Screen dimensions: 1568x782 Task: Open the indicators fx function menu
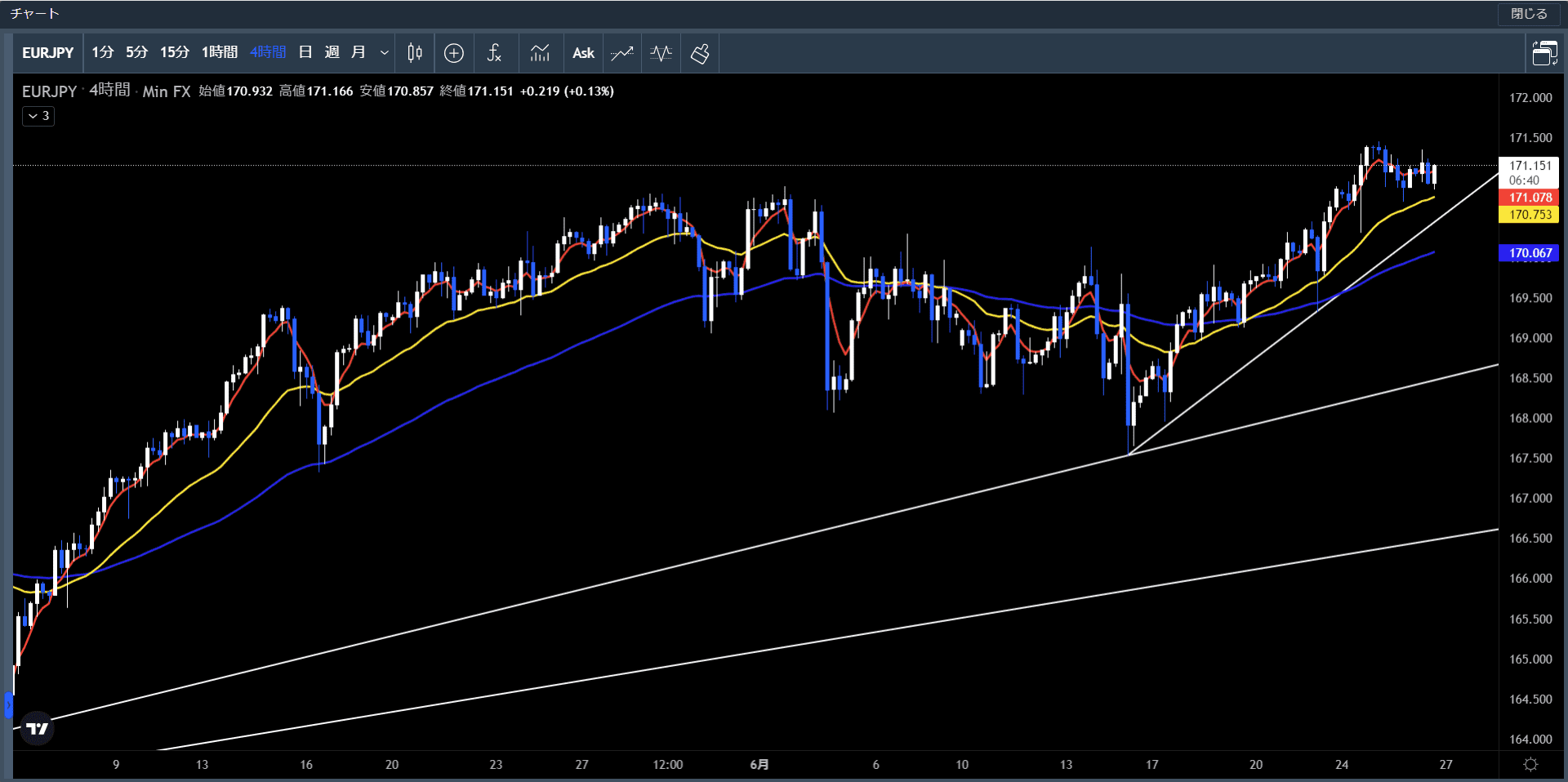coord(494,53)
